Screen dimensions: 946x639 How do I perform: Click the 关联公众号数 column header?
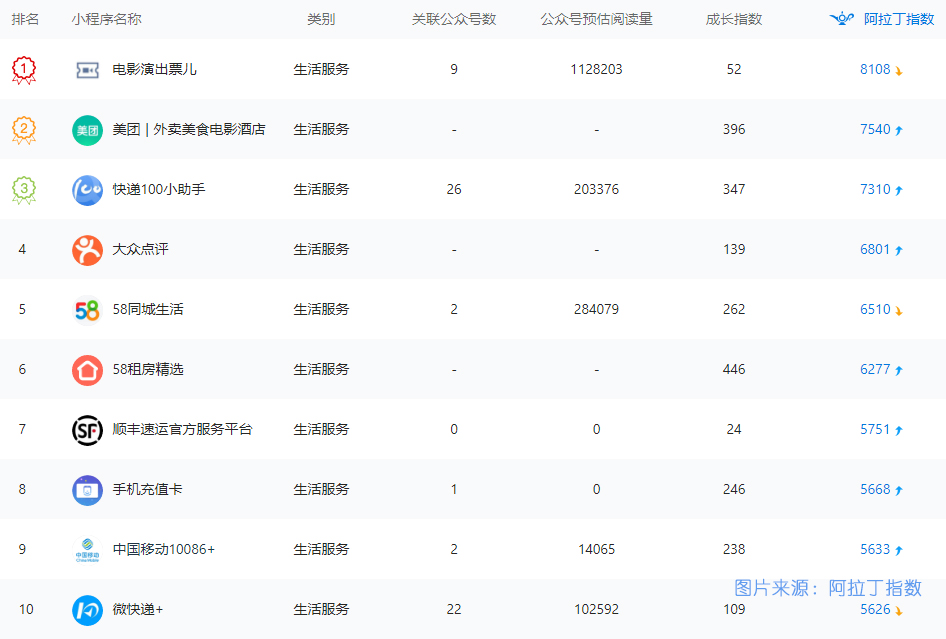click(454, 19)
